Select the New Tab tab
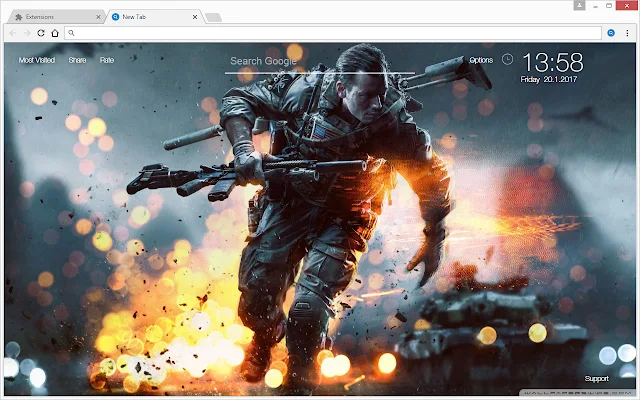 click(x=153, y=17)
